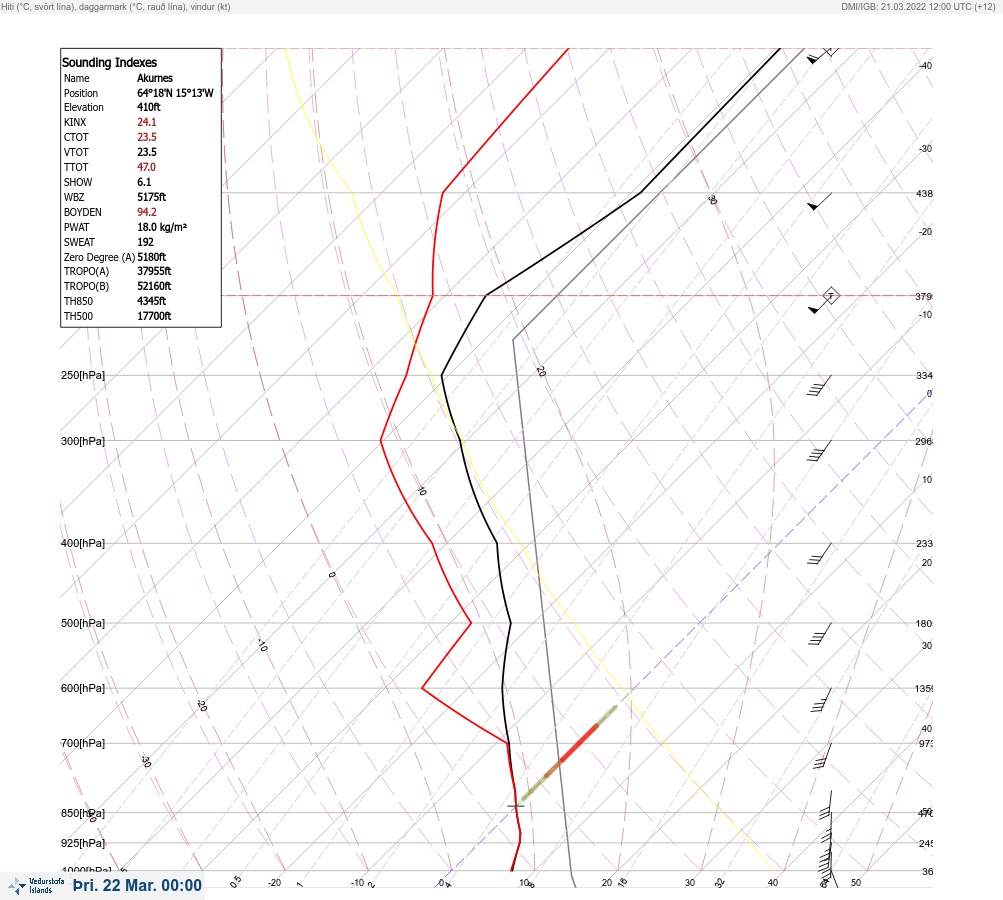The height and width of the screenshot is (900, 1003).
Task: Click the '600[hPa]' pressure label
Action: (83, 688)
